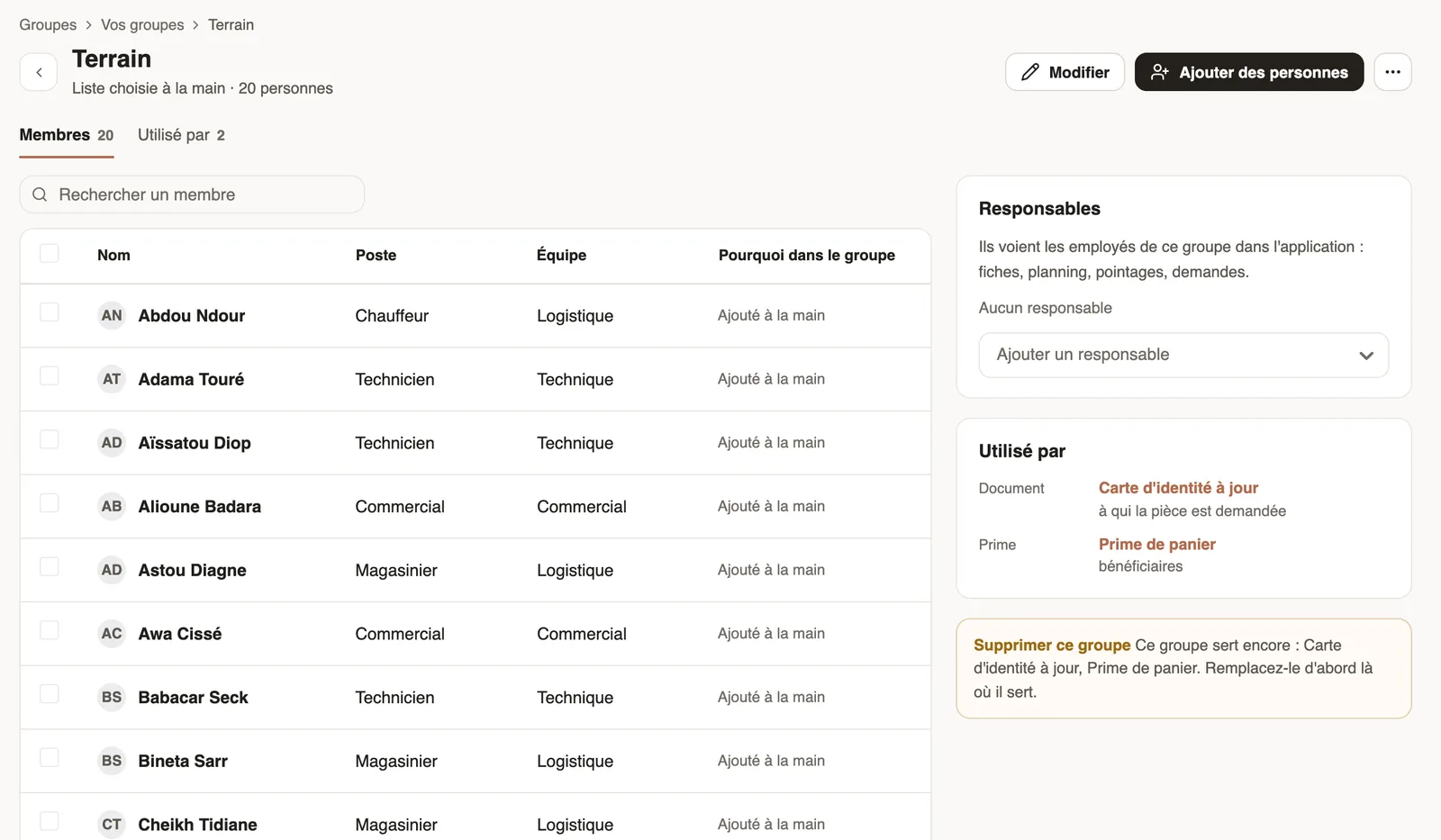This screenshot has width=1441, height=840.
Task: Click Supprimer ce groupe
Action: (x=1052, y=646)
